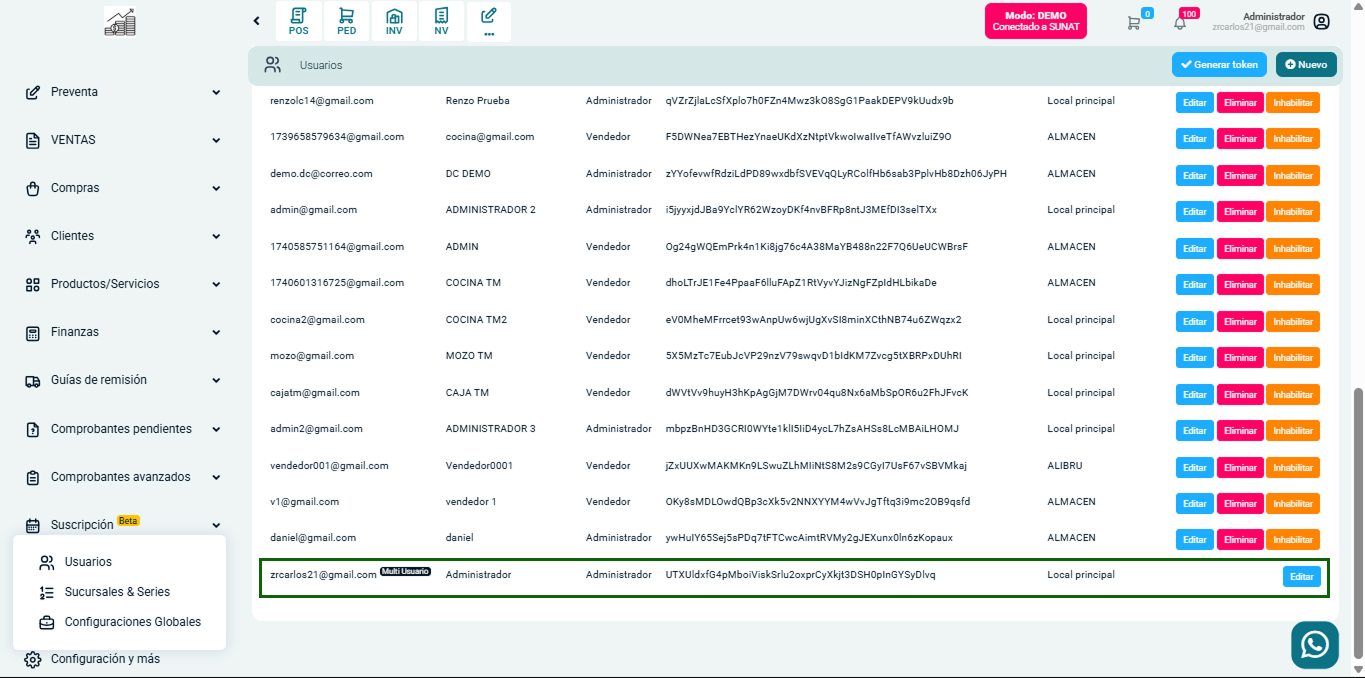Expand Guías de remisión menu
1365x678 pixels.
pyautogui.click(x=122, y=380)
